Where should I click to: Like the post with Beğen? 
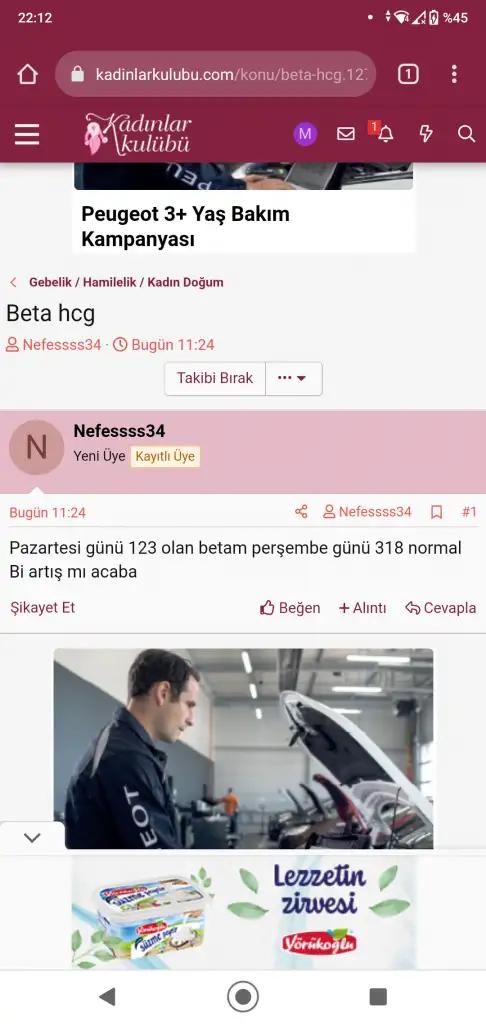pos(290,608)
